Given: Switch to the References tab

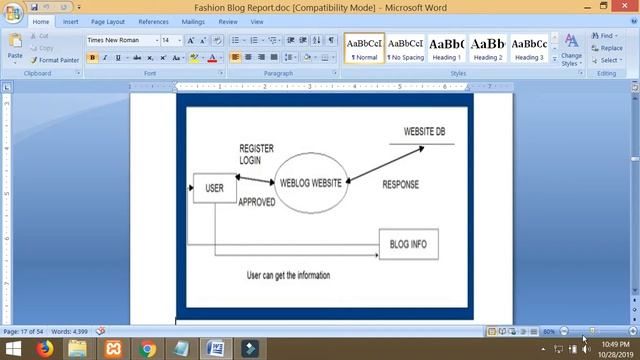Looking at the screenshot, I should (x=153, y=22).
